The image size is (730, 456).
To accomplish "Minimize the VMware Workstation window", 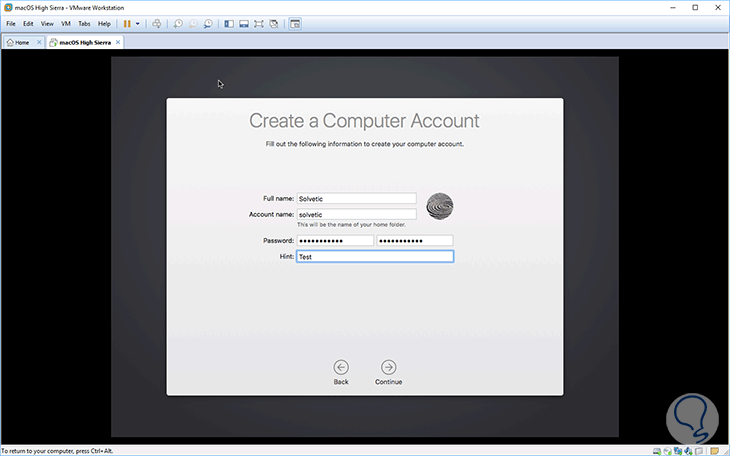I will (x=673, y=7).
